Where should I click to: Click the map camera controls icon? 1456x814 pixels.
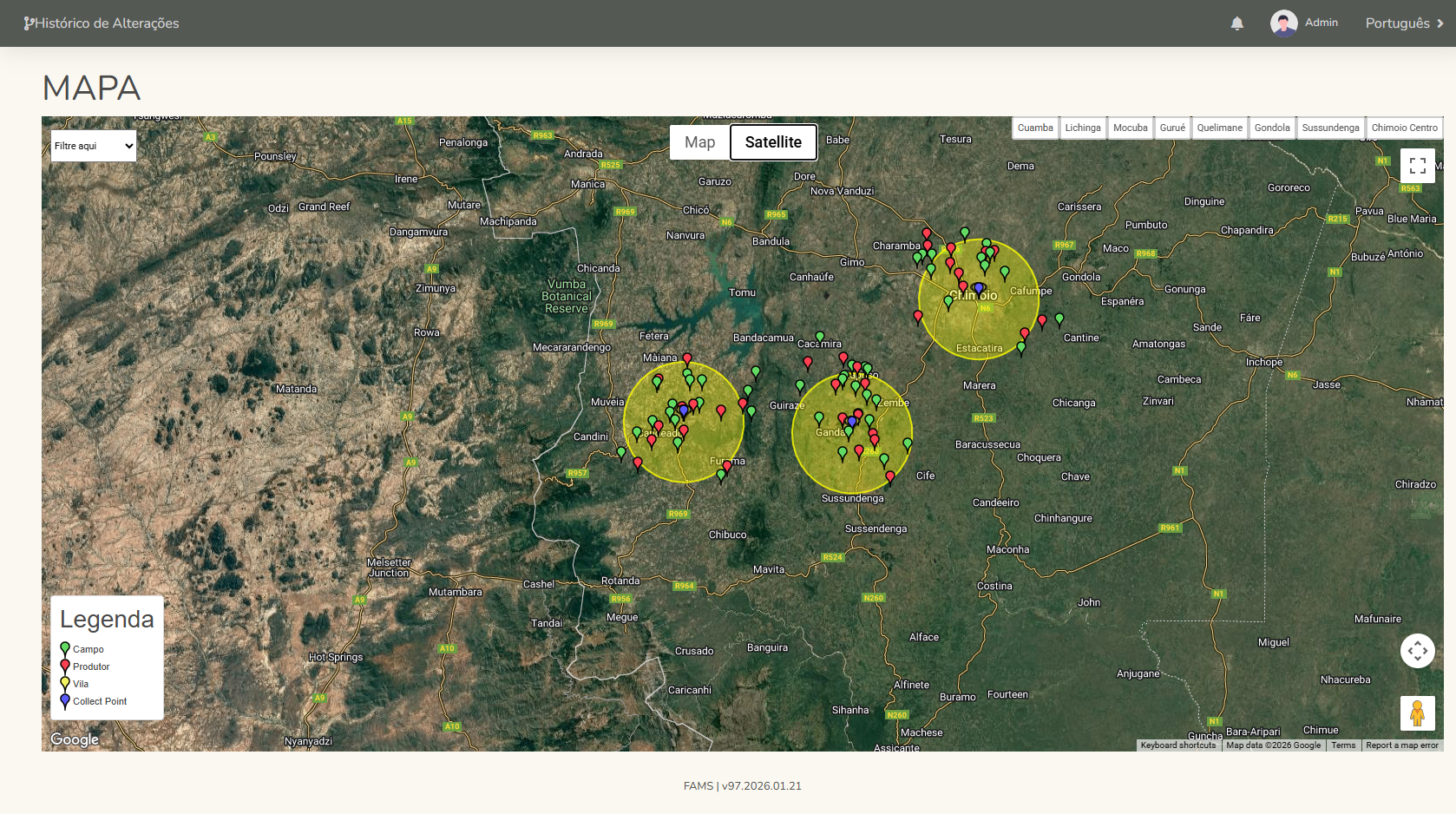pyautogui.click(x=1417, y=651)
